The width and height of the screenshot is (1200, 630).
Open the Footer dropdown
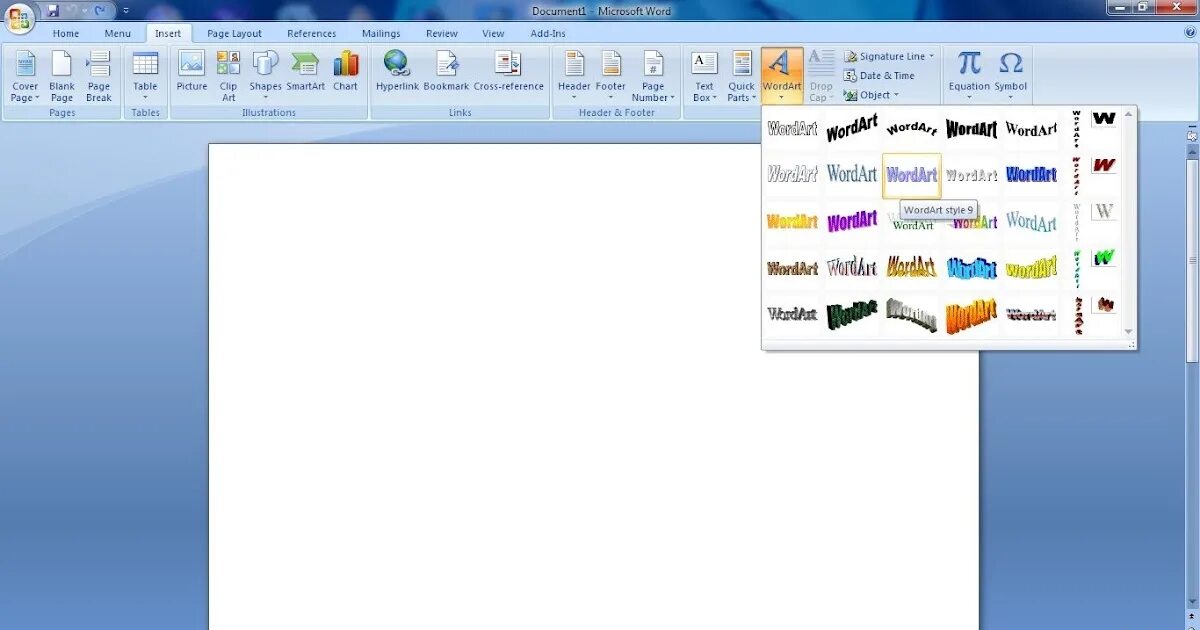click(x=611, y=76)
